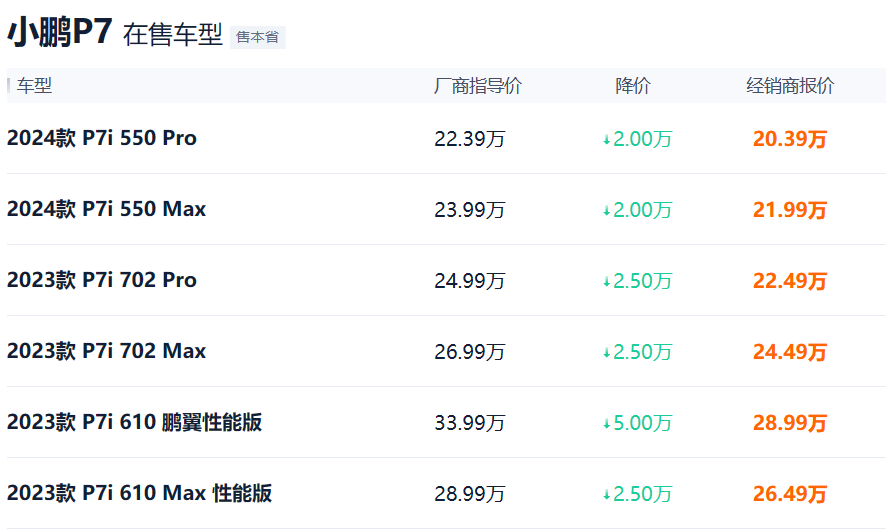Click the 小鹏P7 page title
Image resolution: width=886 pixels, height=529 pixels.
point(60,32)
